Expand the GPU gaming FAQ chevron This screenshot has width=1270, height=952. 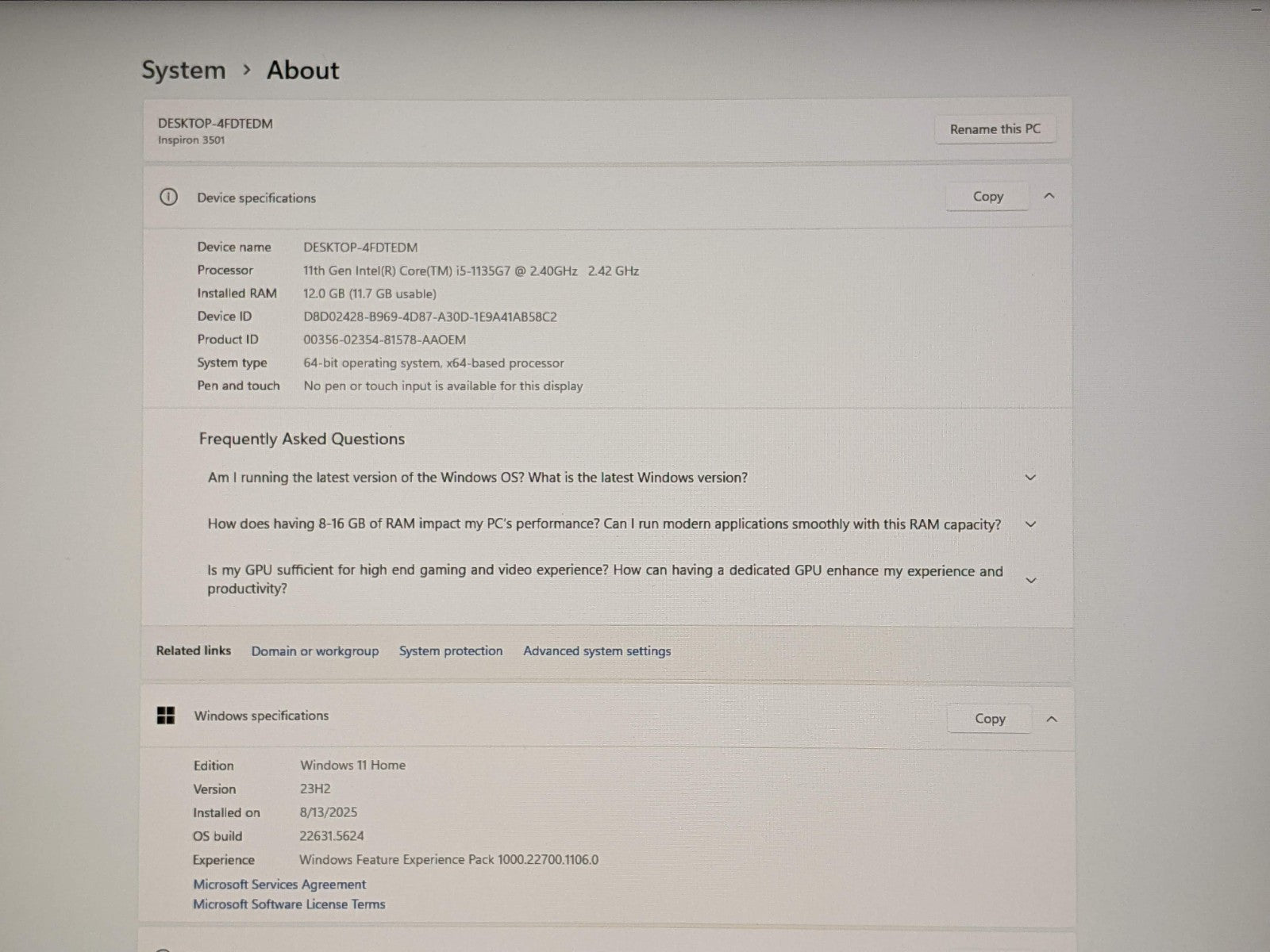[1030, 580]
